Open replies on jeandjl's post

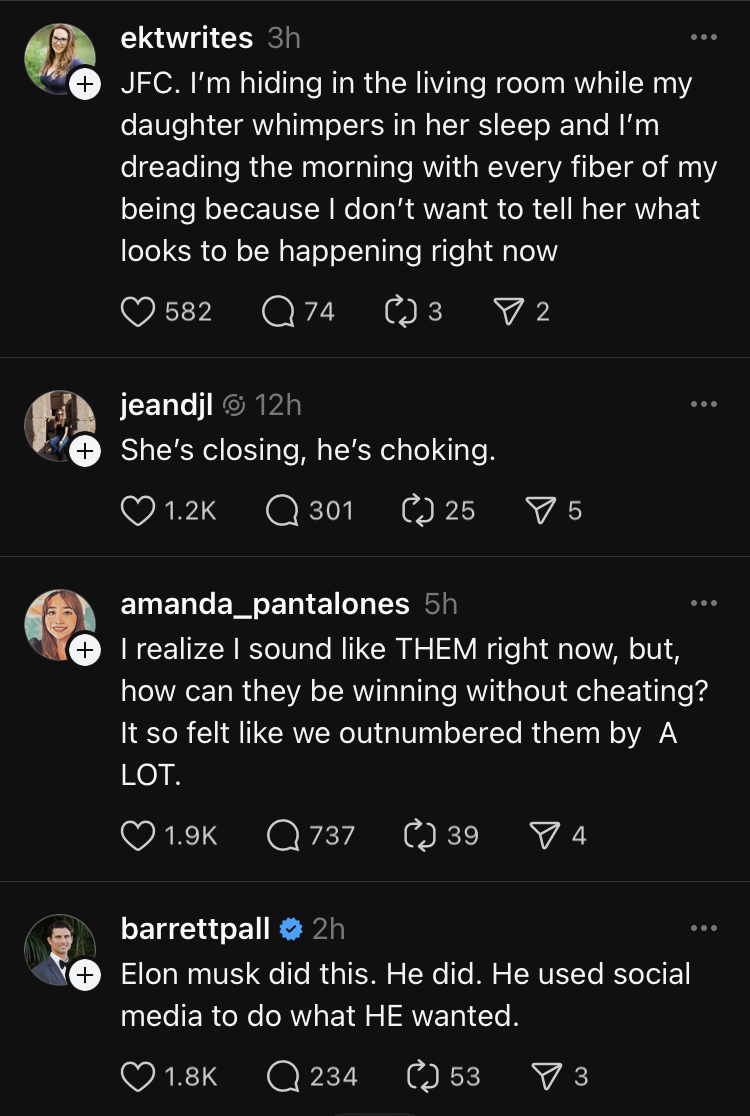283,511
